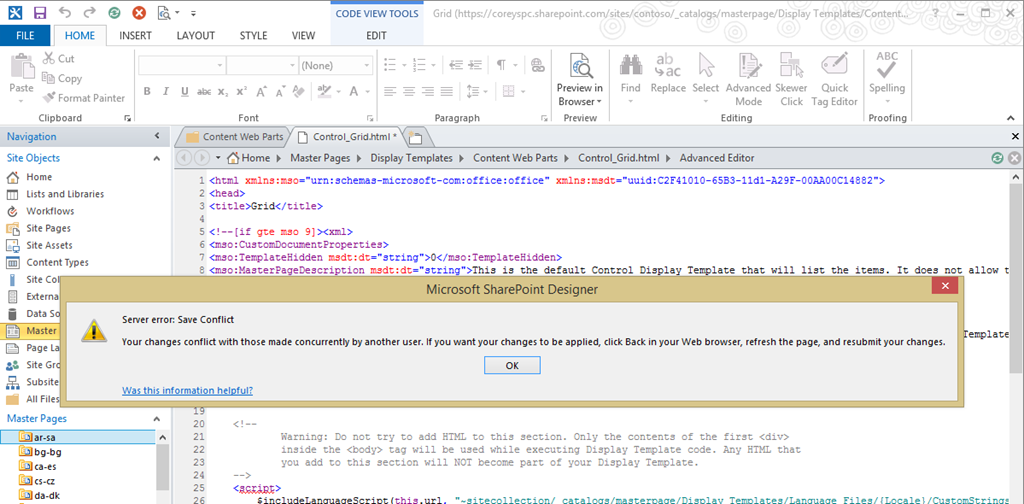
Task: Toggle Italic formatting
Action: (x=166, y=91)
